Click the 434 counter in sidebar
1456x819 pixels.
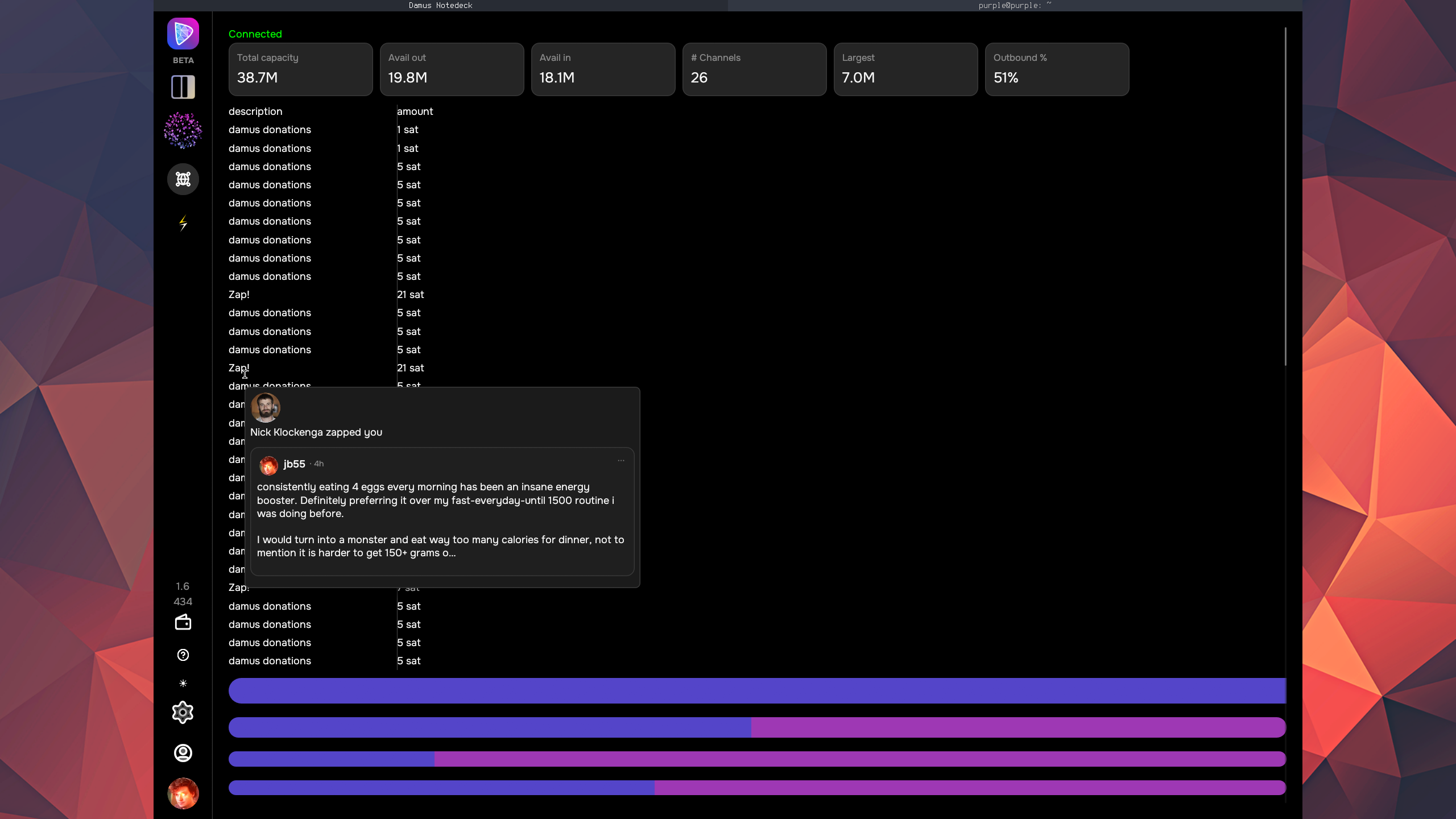coord(183,601)
